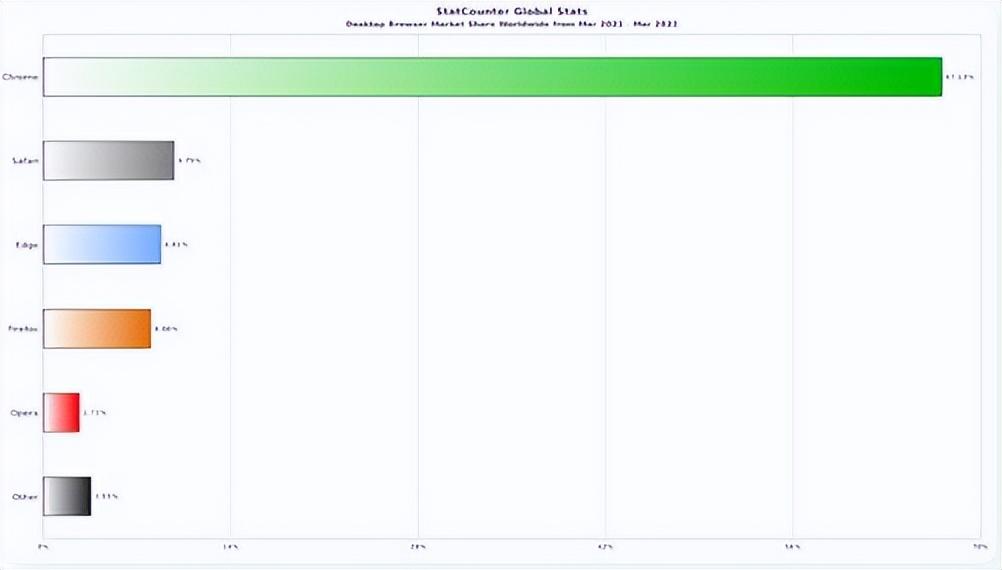Select the gray Safari bar

[108, 160]
